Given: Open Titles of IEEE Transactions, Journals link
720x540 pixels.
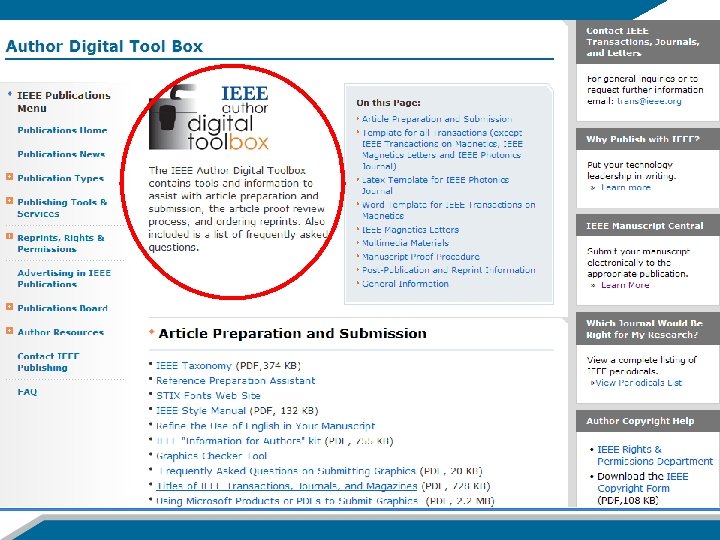Looking at the screenshot, I should [x=287, y=486].
